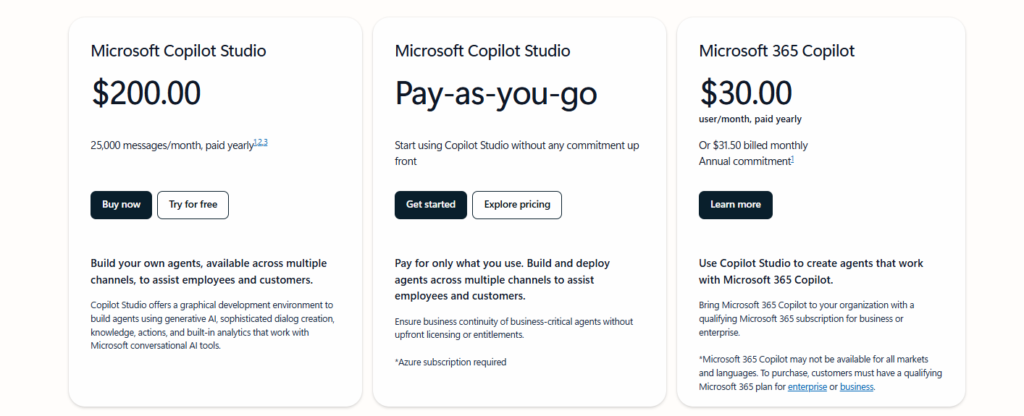Select the Try for free button
This screenshot has height=416, width=1024.
click(x=193, y=205)
